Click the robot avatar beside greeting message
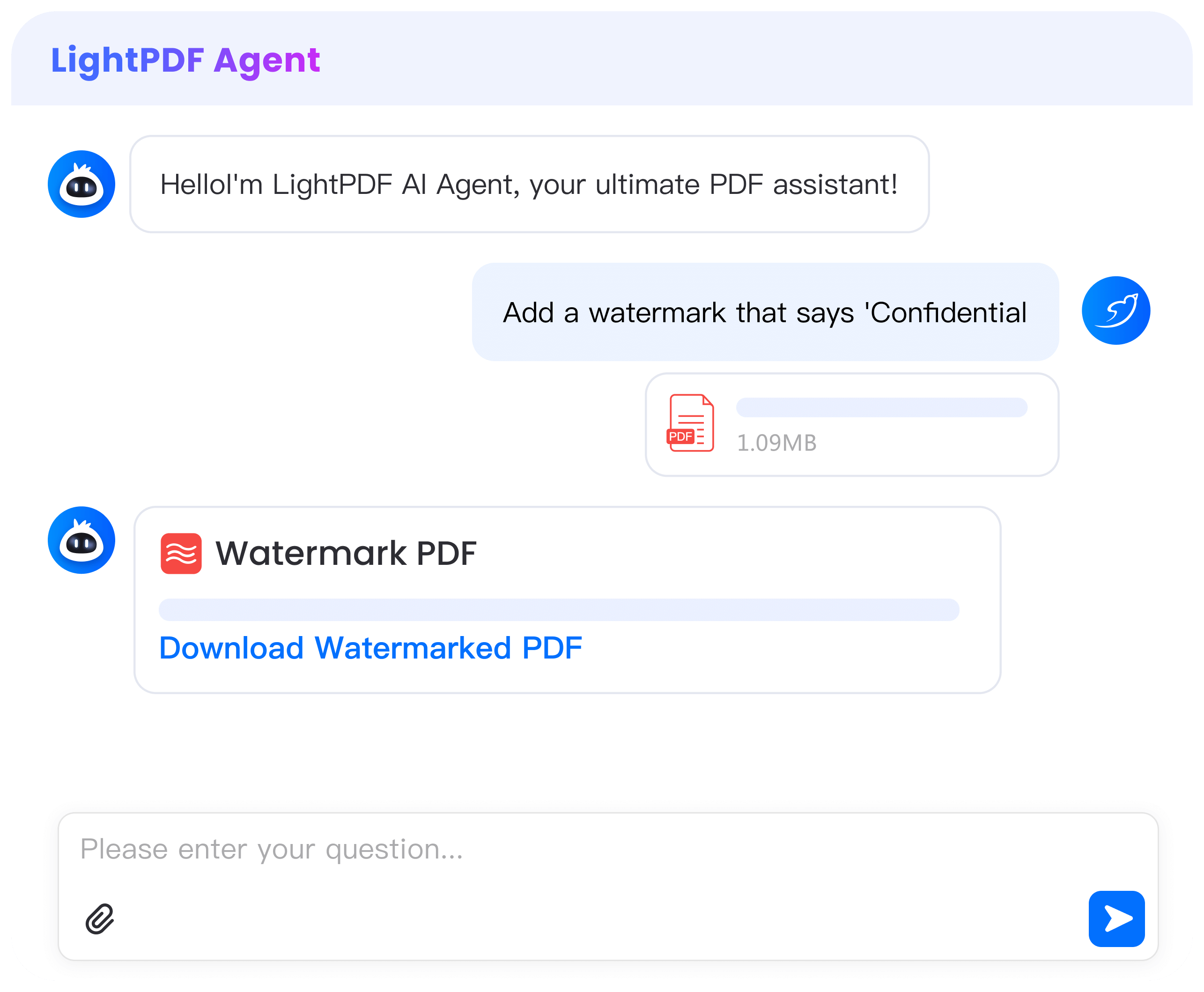Viewport: 1204px width, 992px height. tap(81, 184)
